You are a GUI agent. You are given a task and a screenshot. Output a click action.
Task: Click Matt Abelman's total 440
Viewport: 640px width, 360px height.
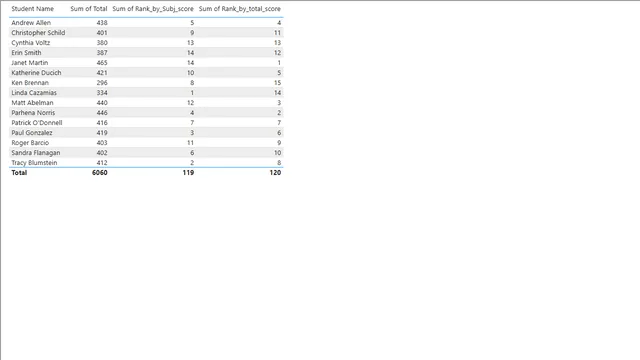pyautogui.click(x=102, y=103)
